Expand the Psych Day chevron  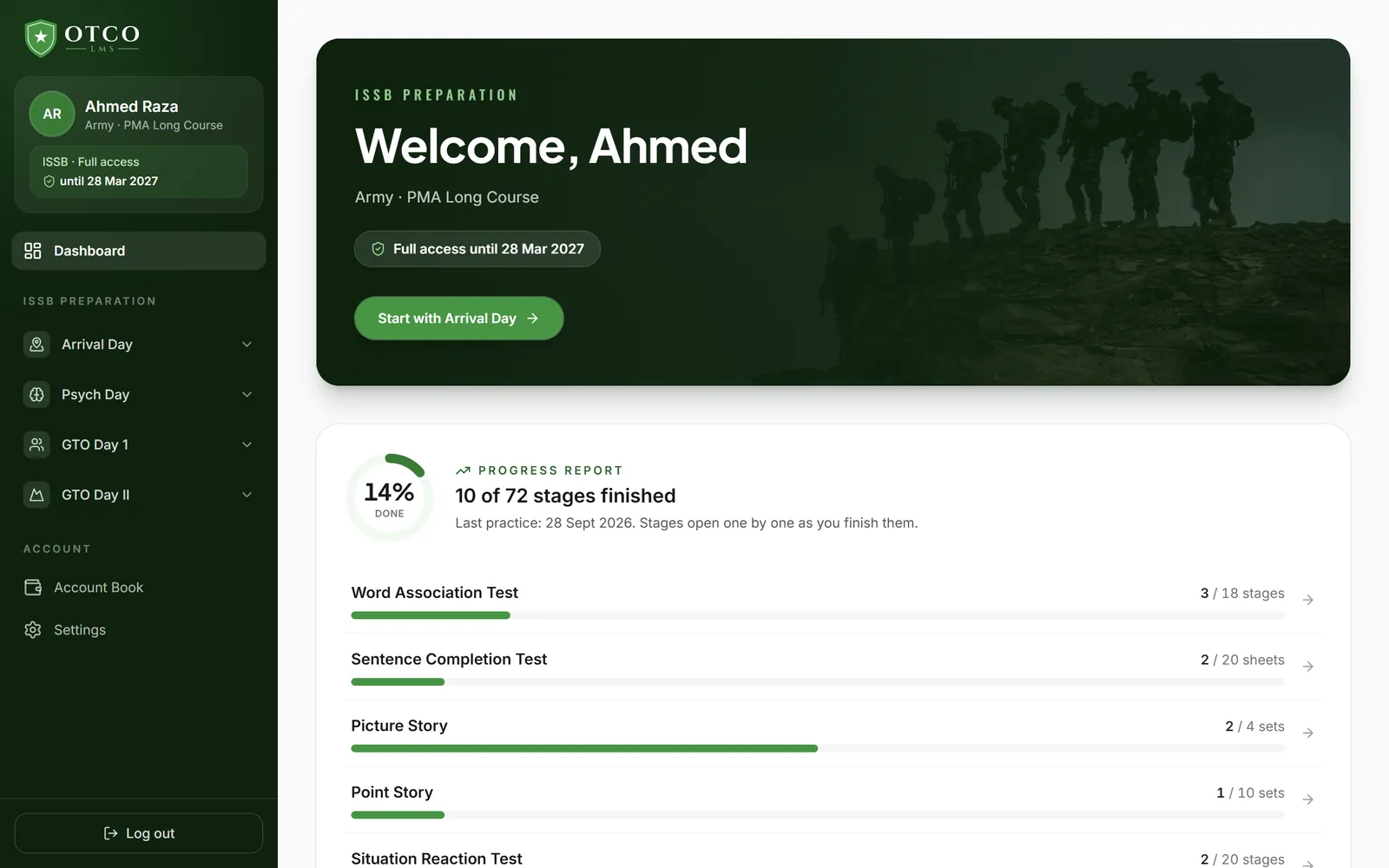[x=247, y=395]
